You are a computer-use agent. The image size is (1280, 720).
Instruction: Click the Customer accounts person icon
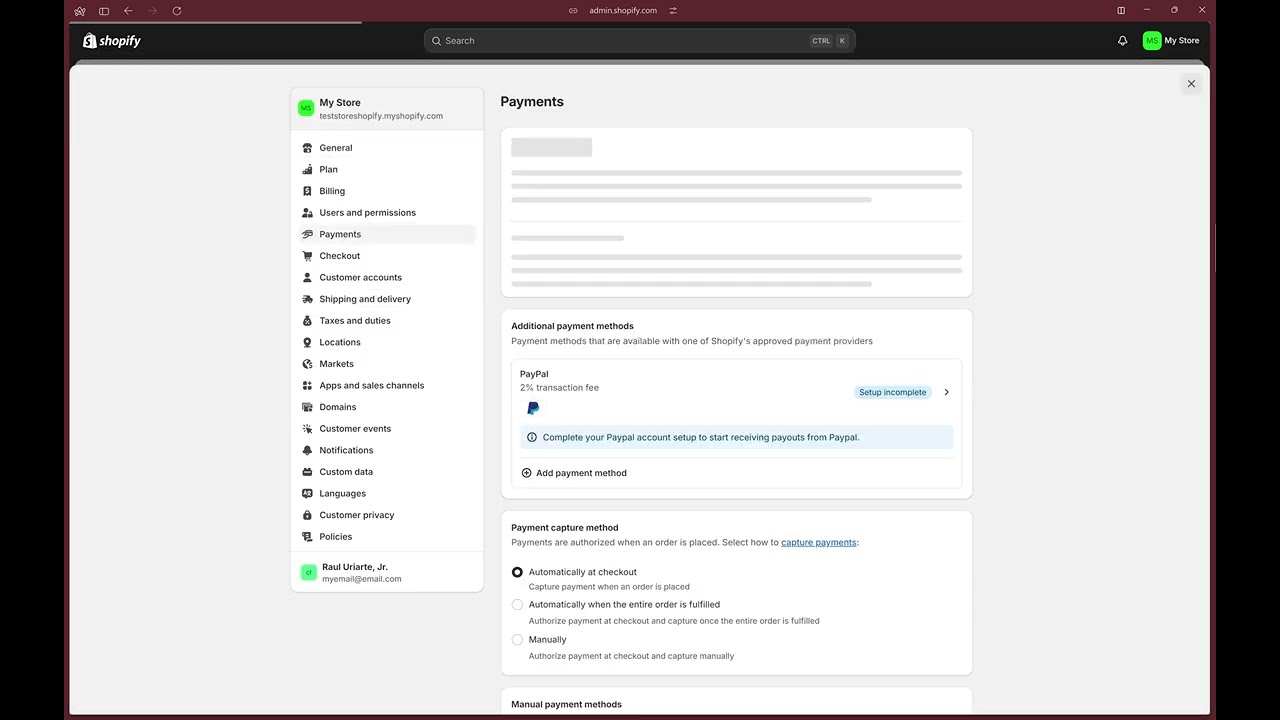click(307, 278)
